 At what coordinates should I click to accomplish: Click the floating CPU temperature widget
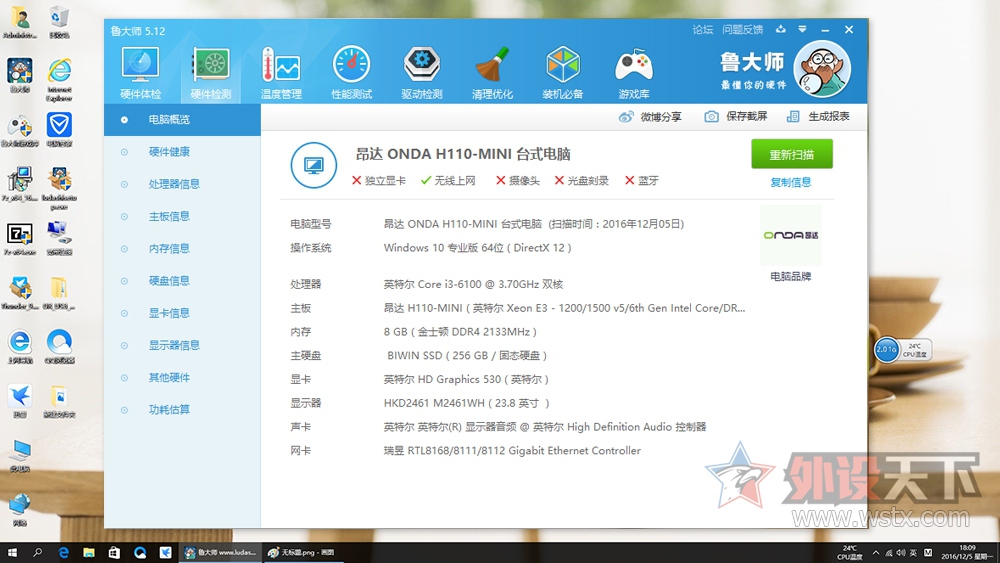(902, 349)
